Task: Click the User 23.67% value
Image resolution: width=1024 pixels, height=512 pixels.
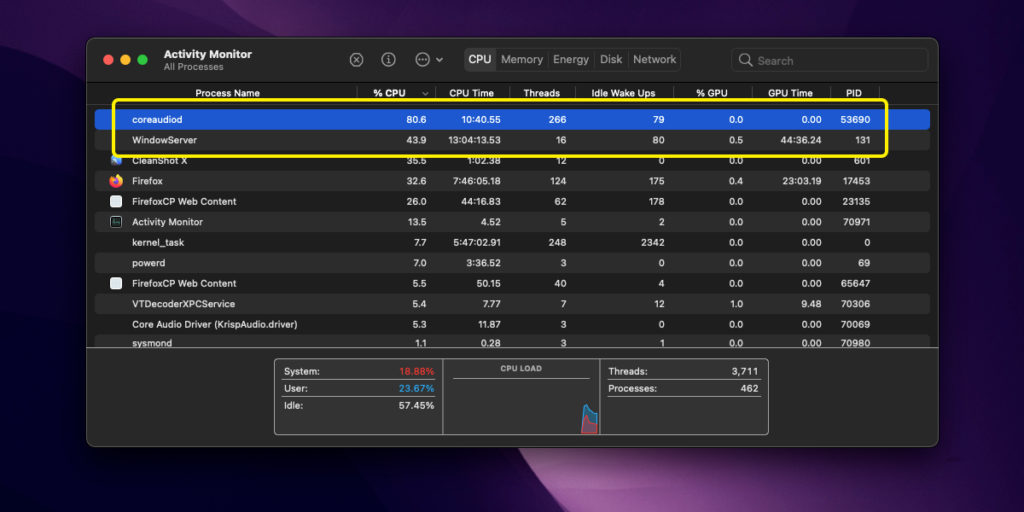Action: point(417,389)
